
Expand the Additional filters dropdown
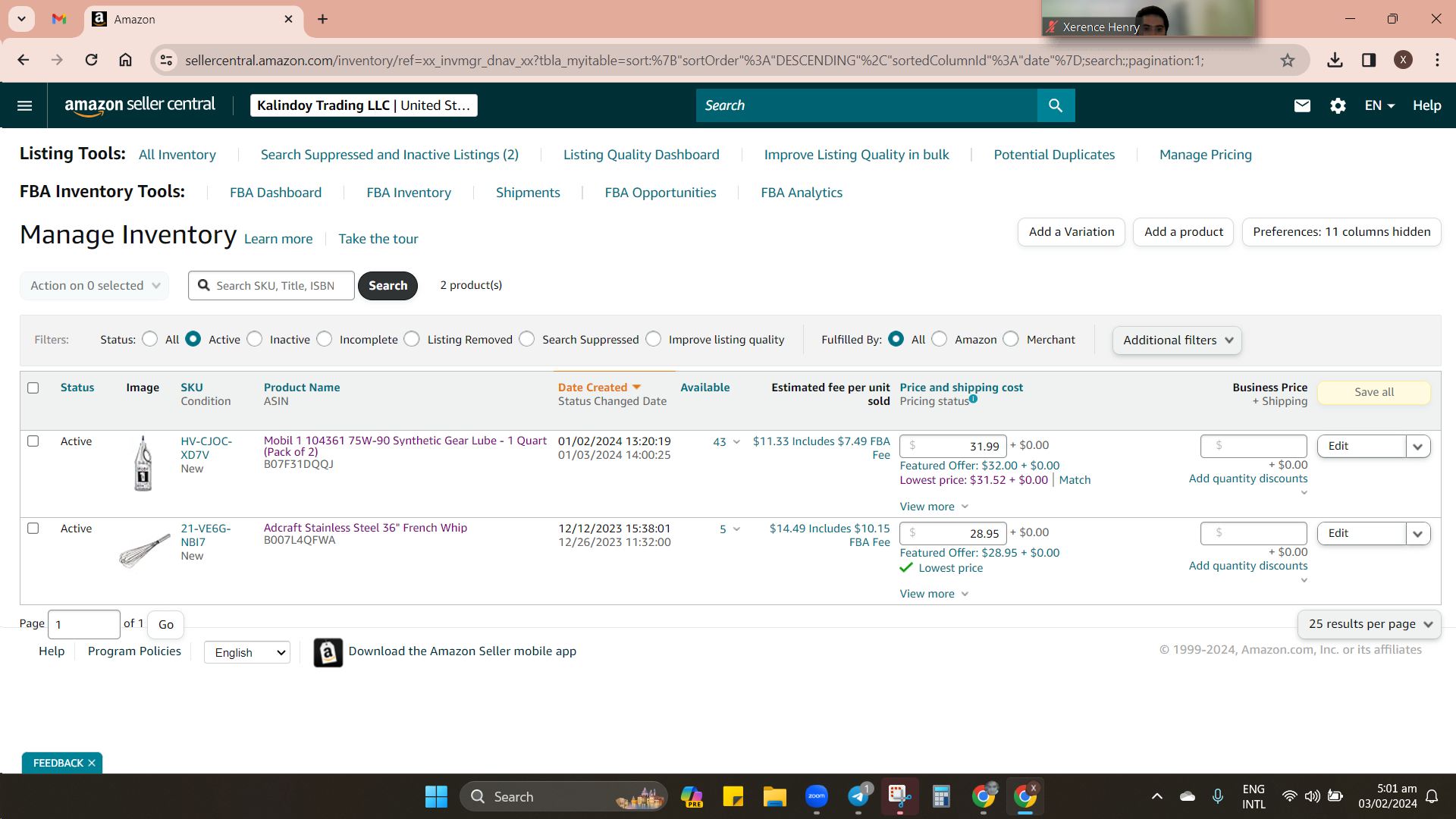pyautogui.click(x=1177, y=340)
